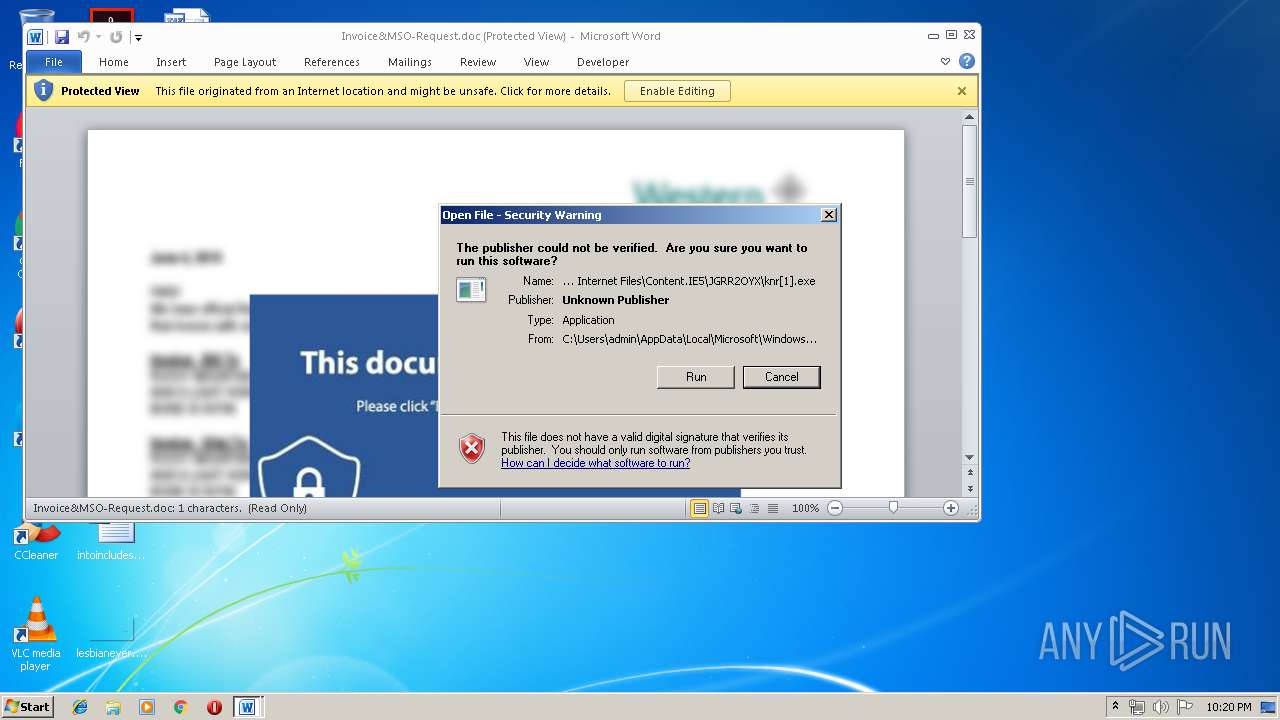The height and width of the screenshot is (720, 1280).
Task: Save document via Quick Access floppy icon
Action: (62, 37)
